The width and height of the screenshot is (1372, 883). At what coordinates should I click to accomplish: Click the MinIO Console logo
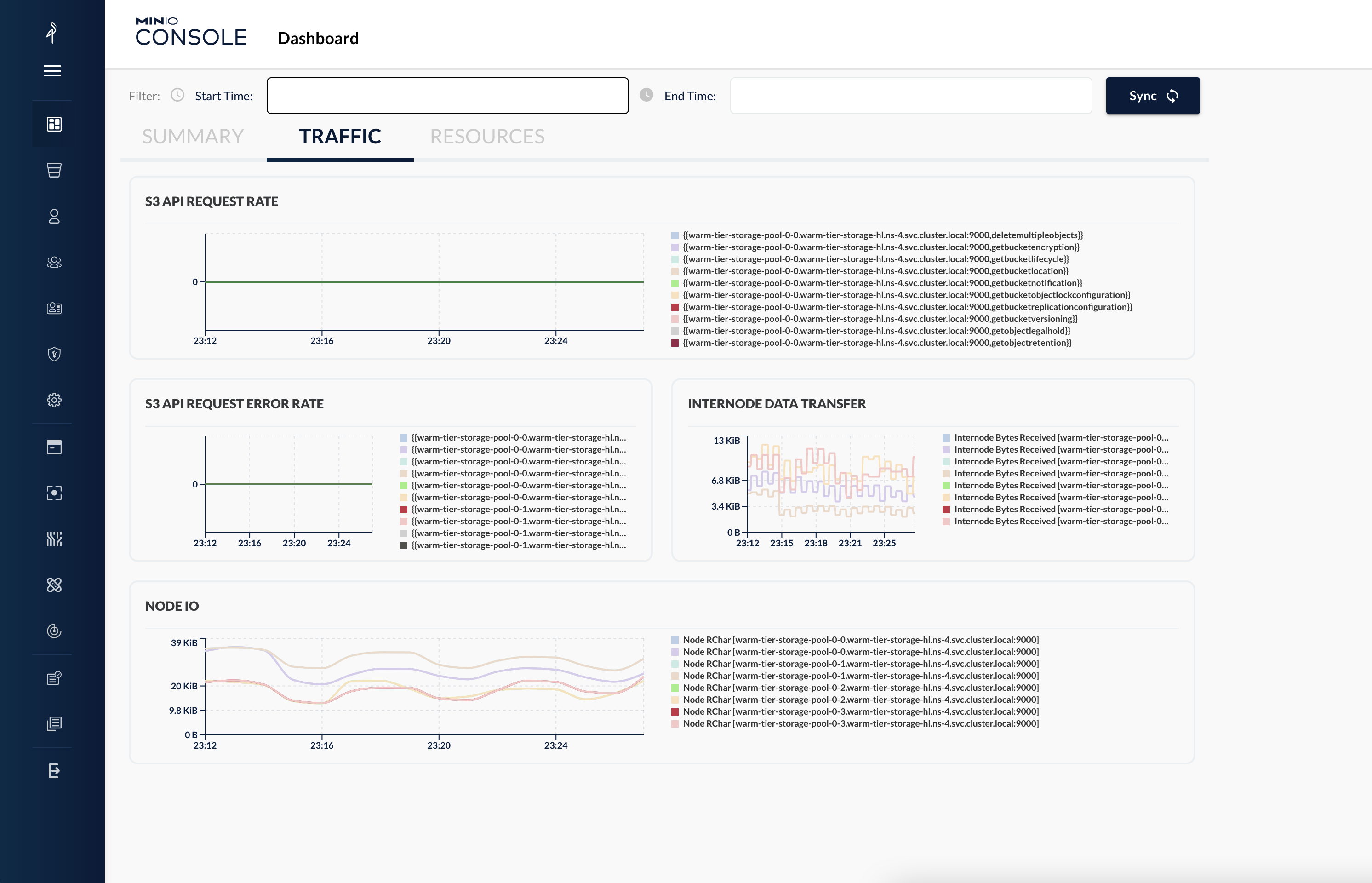pyautogui.click(x=191, y=32)
